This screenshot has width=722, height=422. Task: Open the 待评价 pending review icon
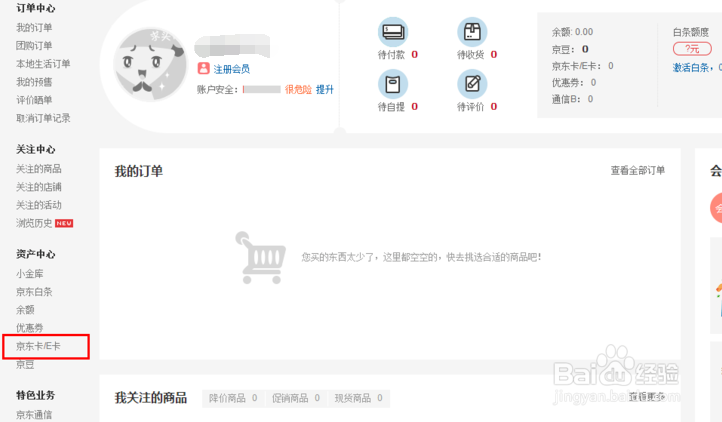(x=472, y=84)
